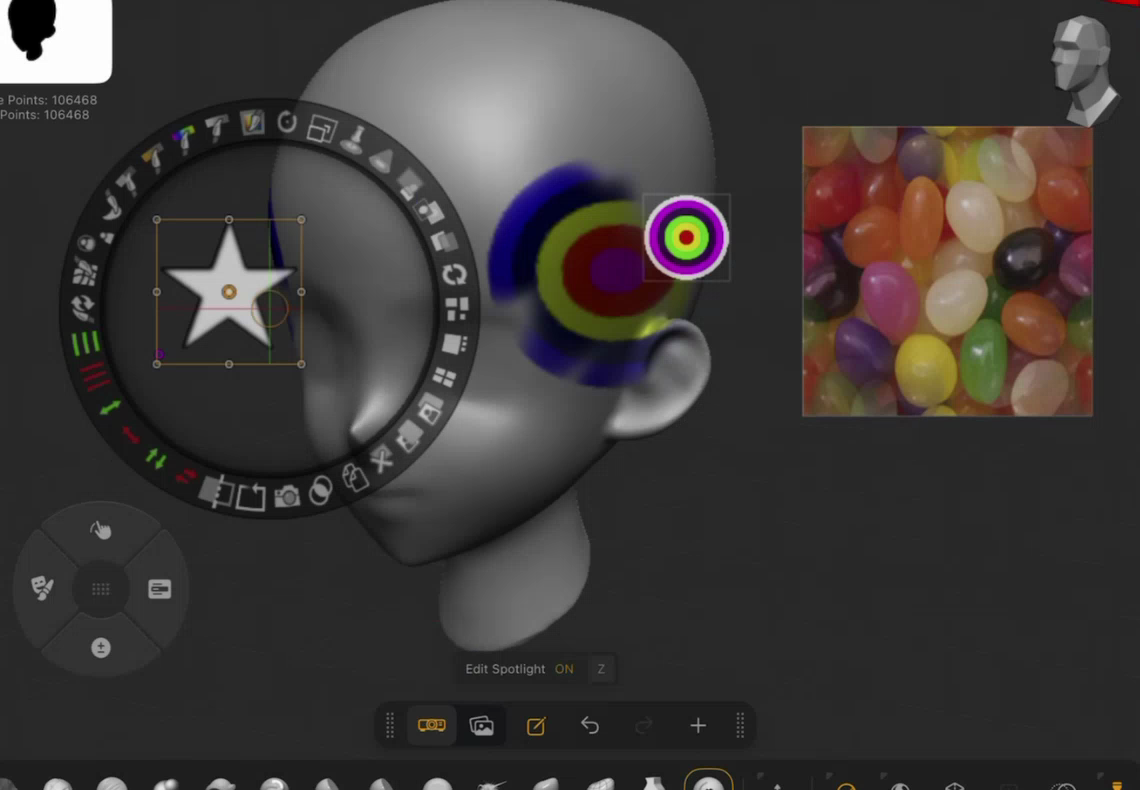Click the Snapshot camera icon on dial
The height and width of the screenshot is (790, 1140).
(287, 496)
